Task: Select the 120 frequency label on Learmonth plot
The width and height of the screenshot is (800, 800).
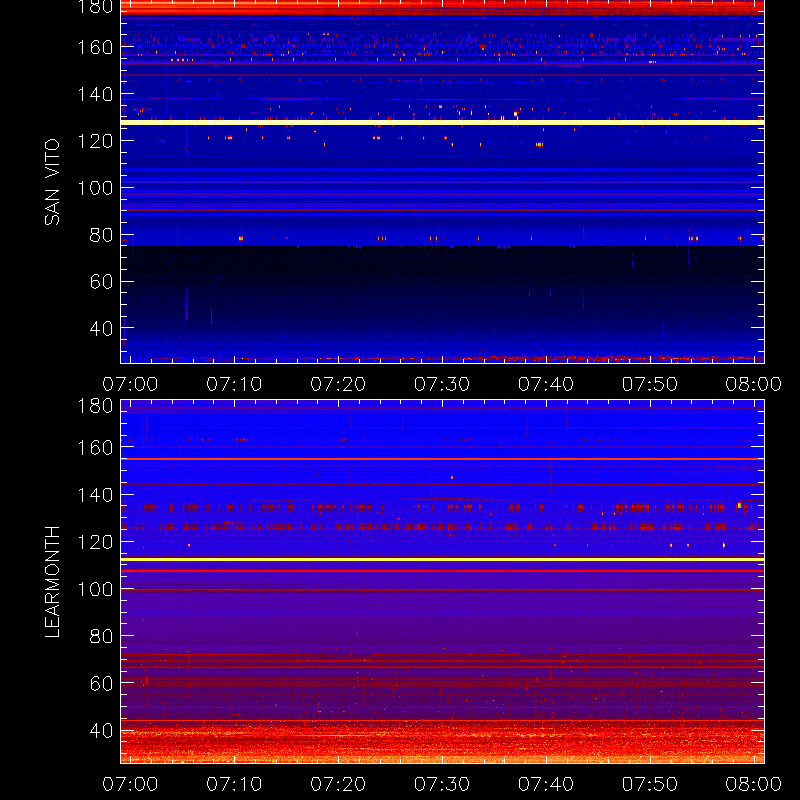Action: click(95, 542)
